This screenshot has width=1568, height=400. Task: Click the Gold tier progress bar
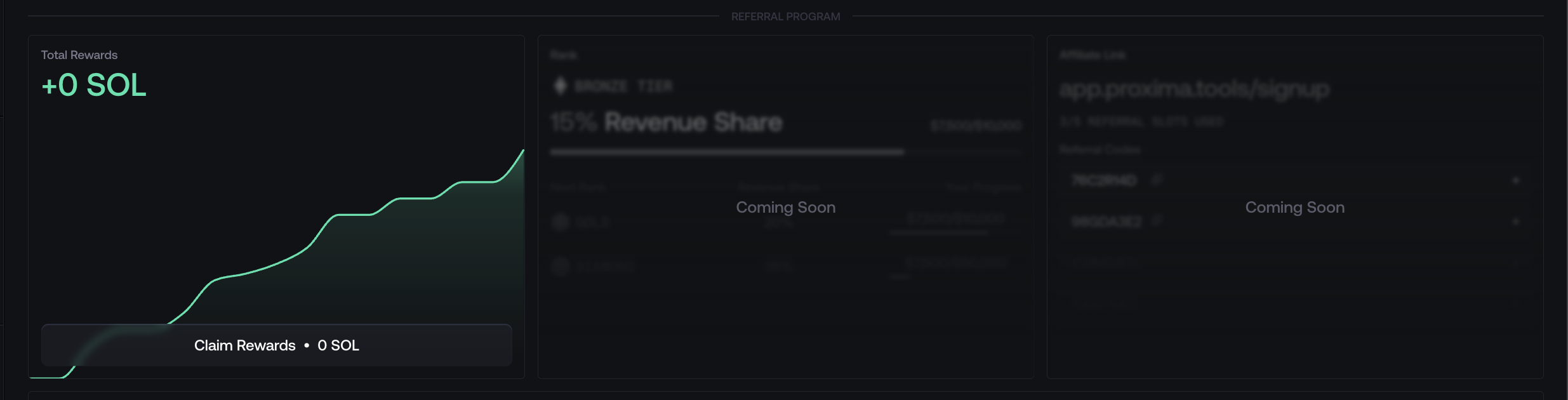click(938, 233)
